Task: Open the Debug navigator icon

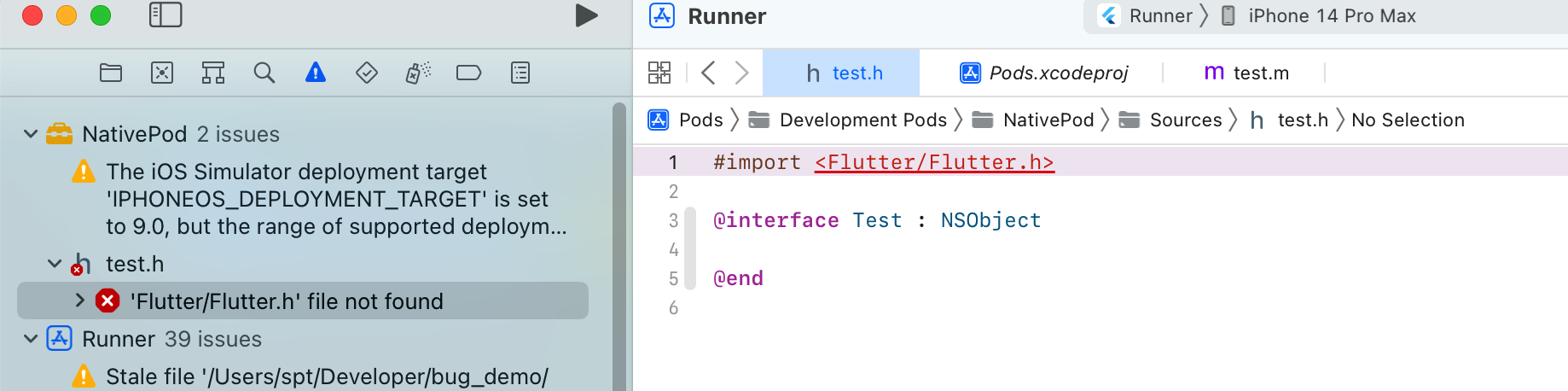Action: (418, 73)
